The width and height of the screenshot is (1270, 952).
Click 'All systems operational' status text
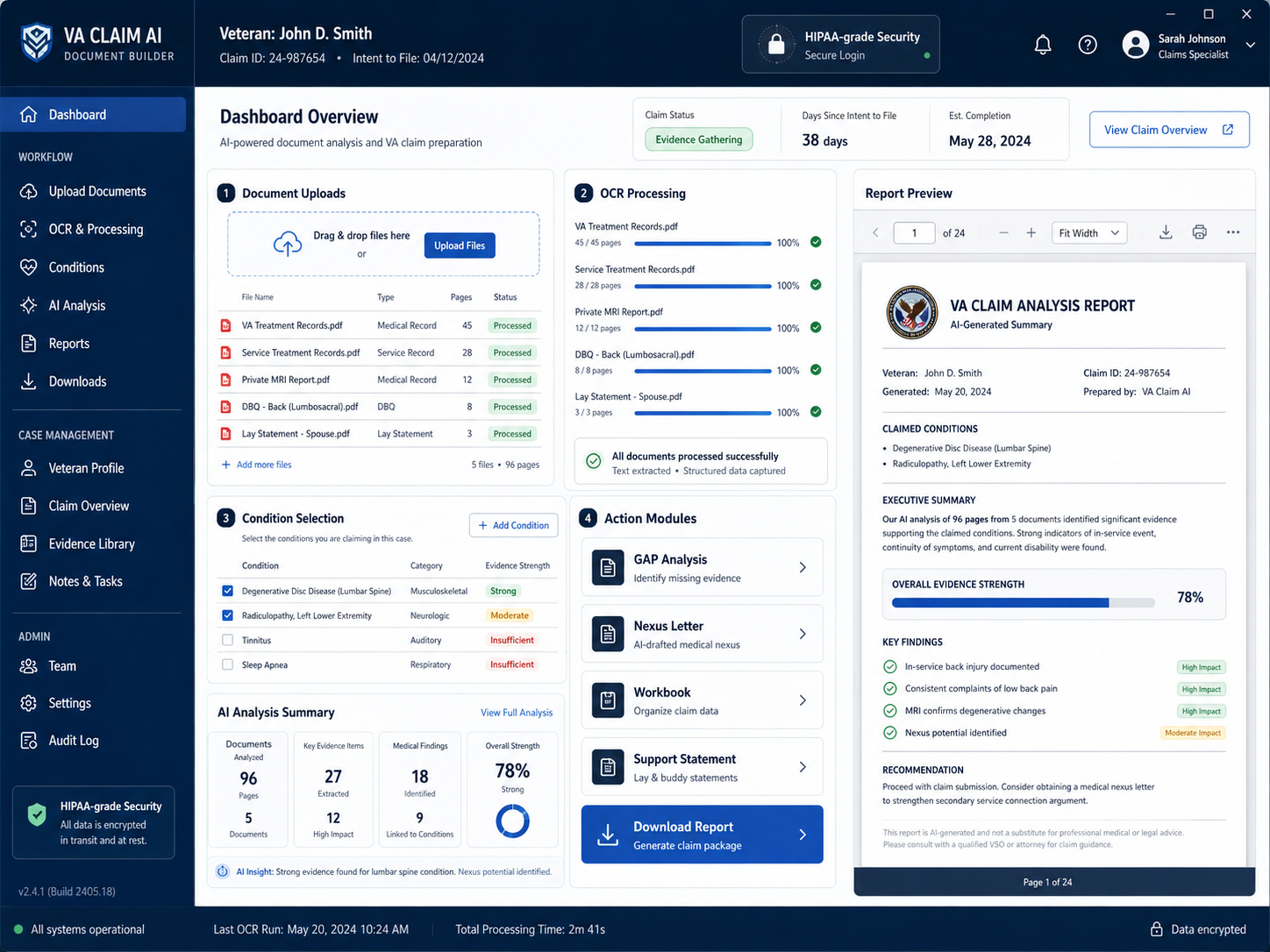click(88, 929)
